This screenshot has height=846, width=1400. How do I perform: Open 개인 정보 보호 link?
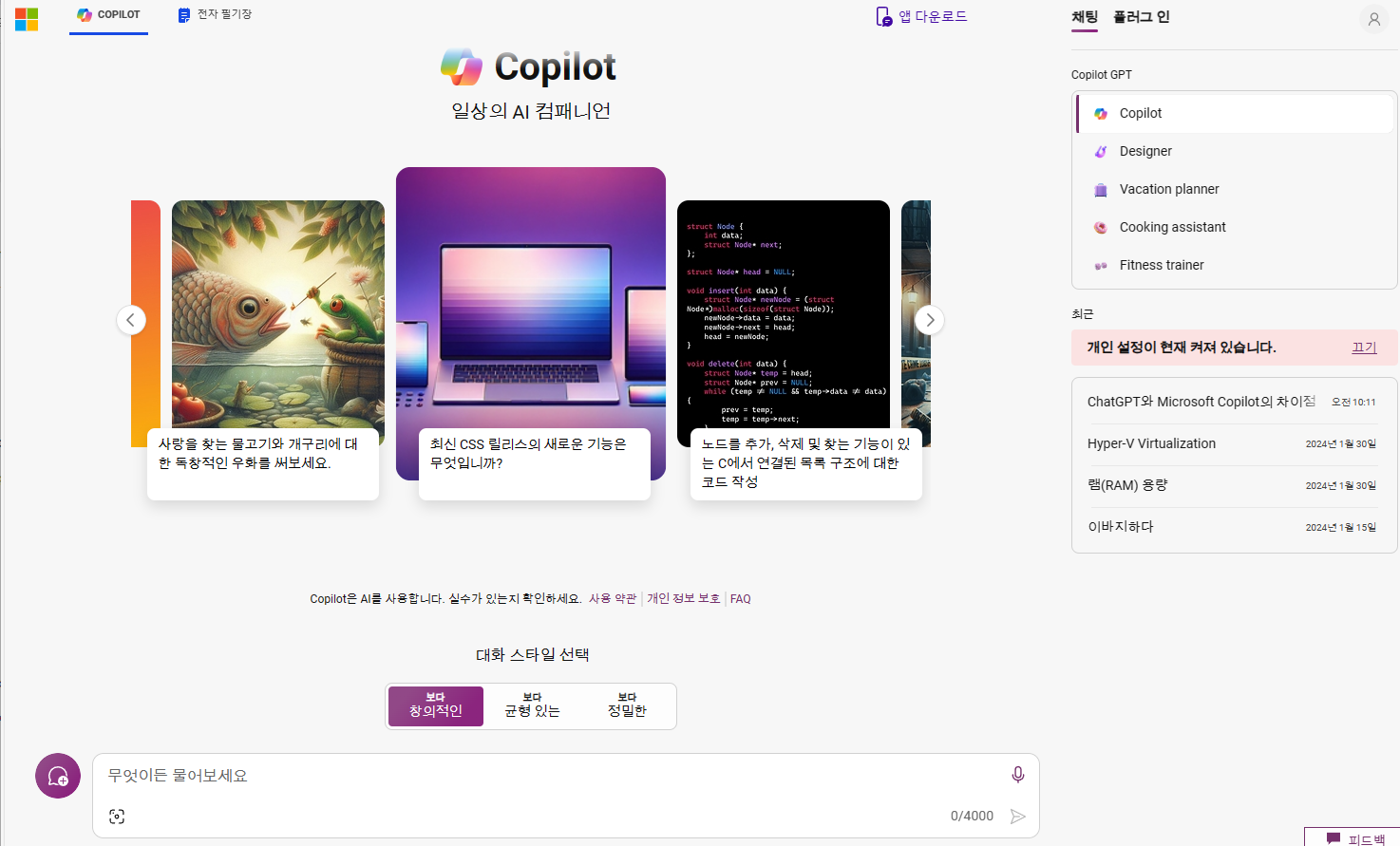point(683,599)
